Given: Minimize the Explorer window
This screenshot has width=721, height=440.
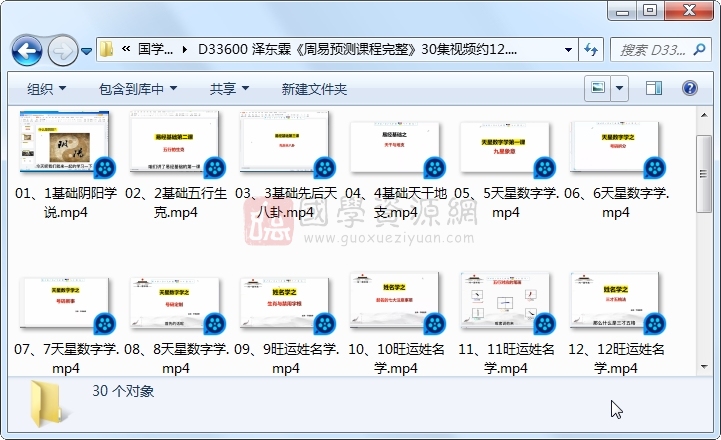Looking at the screenshot, I should (622, 11).
